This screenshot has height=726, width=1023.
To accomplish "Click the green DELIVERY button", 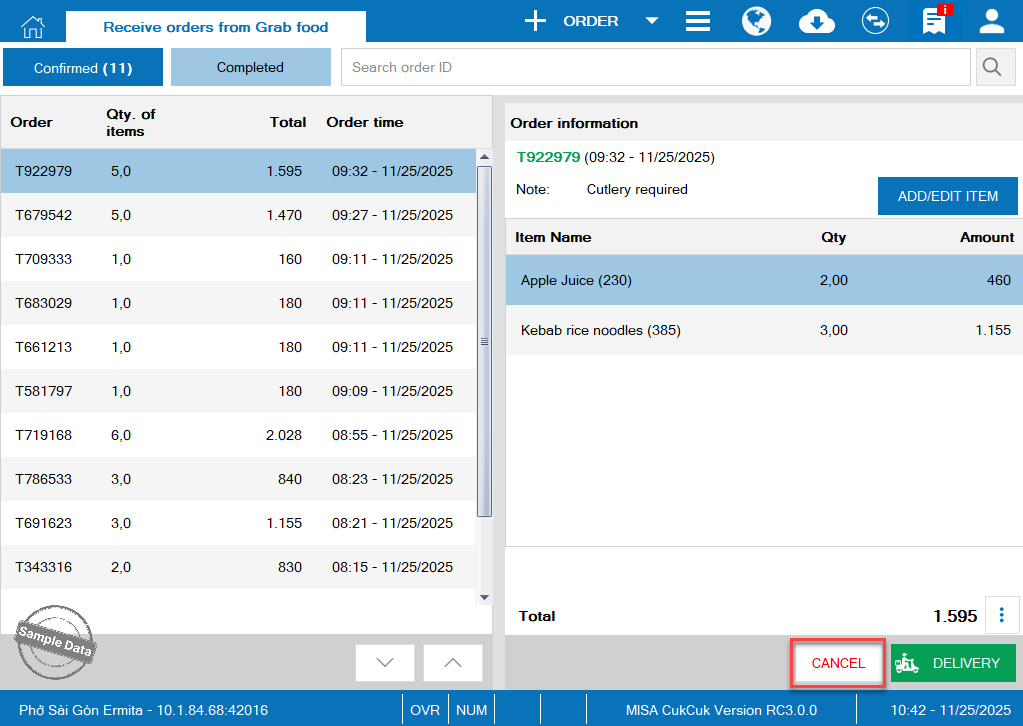I will pyautogui.click(x=952, y=663).
